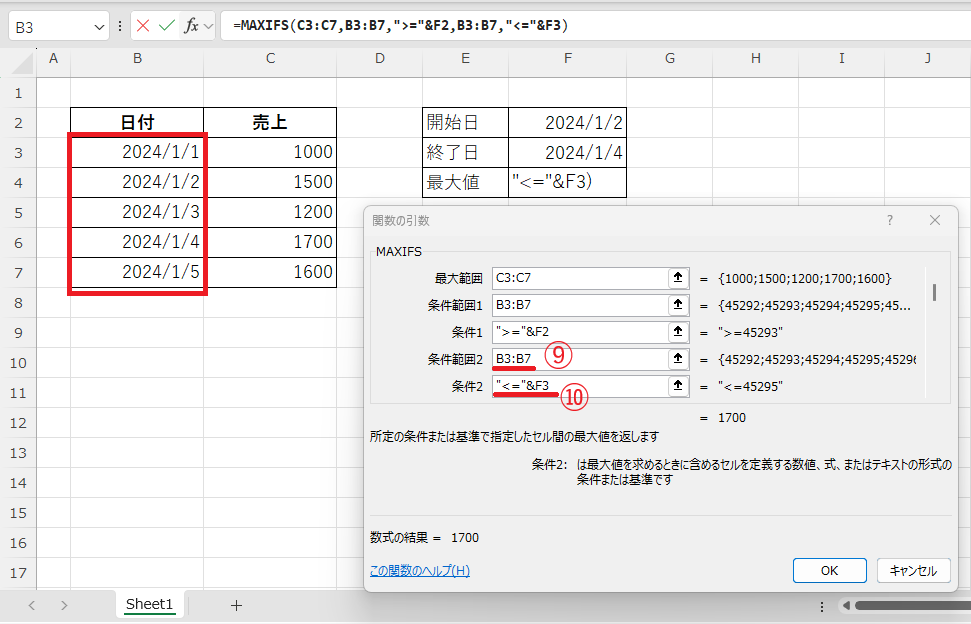Click the previous sheet navigation arrow
The width and height of the screenshot is (971, 624).
click(x=32, y=605)
